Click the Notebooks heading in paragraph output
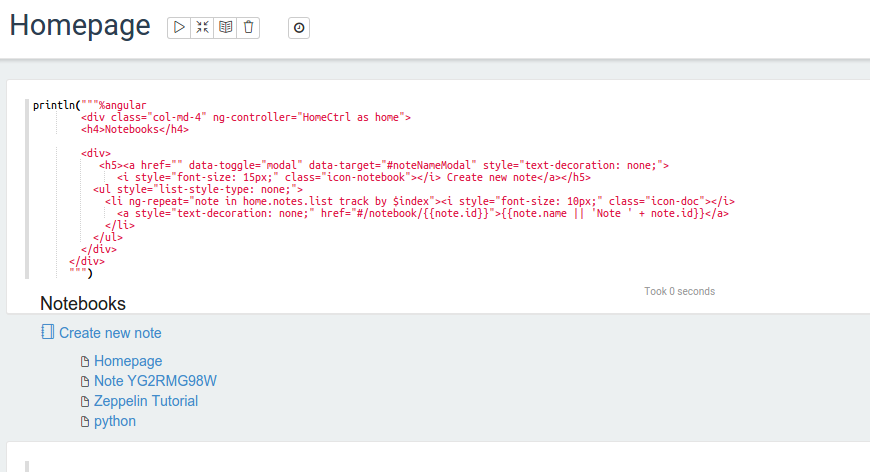Viewport: 870px width, 472px height. point(83,303)
